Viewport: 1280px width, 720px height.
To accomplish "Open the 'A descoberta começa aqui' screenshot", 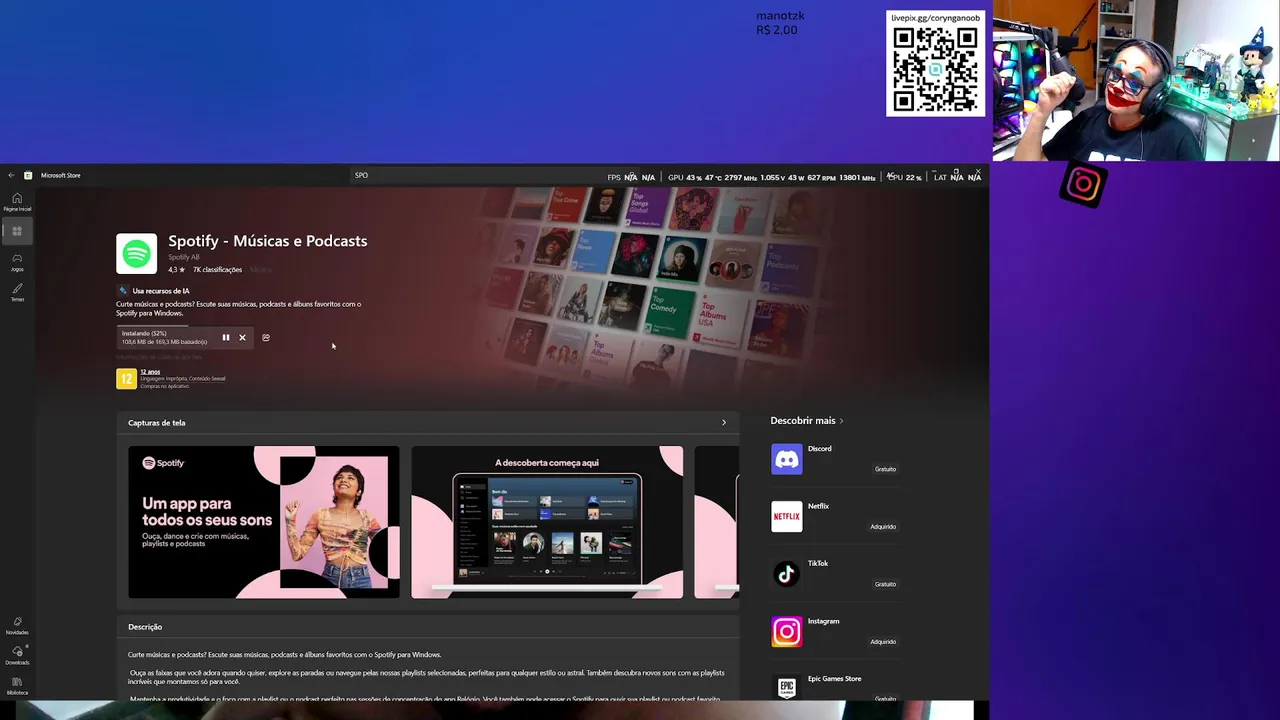I will [x=547, y=522].
